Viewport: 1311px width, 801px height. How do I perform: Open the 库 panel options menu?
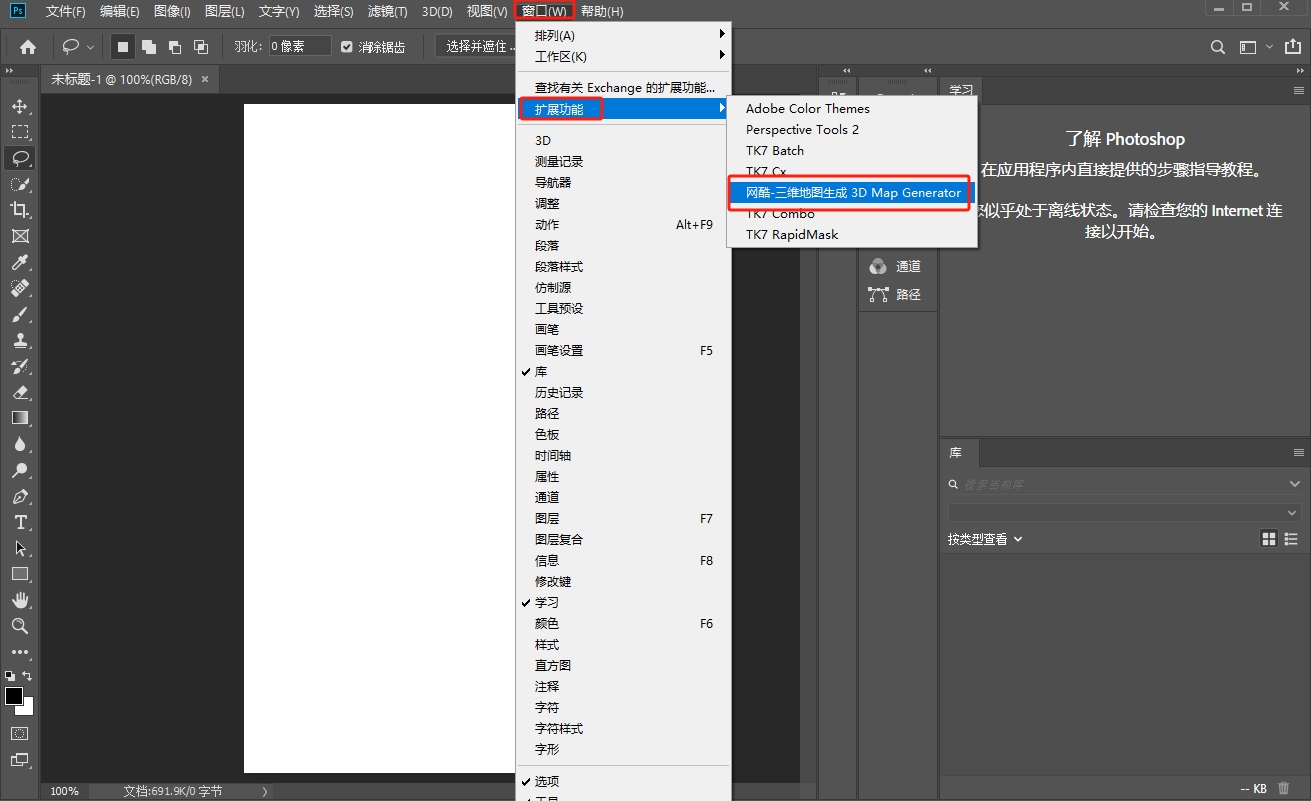1299,452
